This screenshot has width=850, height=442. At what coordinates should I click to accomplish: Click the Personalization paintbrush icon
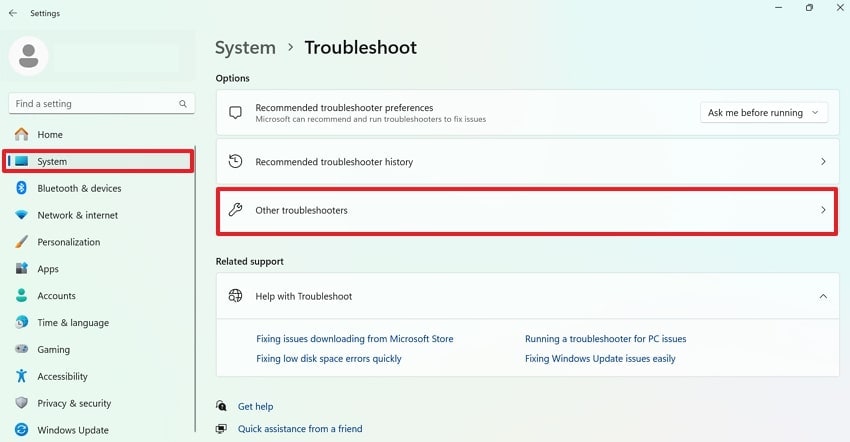pos(21,241)
